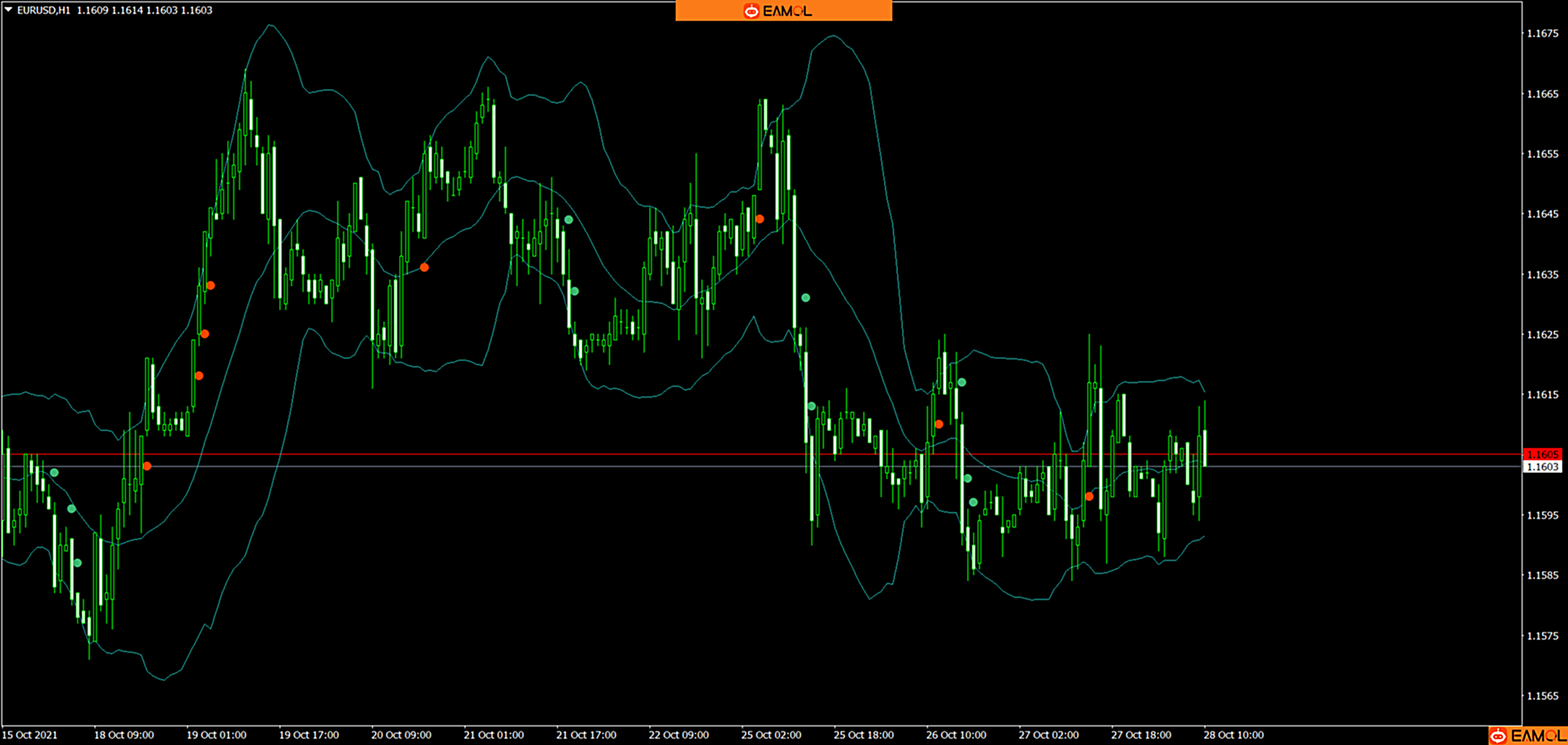Click the '28 Oct 10:00' time label
1568x745 pixels.
1233,735
